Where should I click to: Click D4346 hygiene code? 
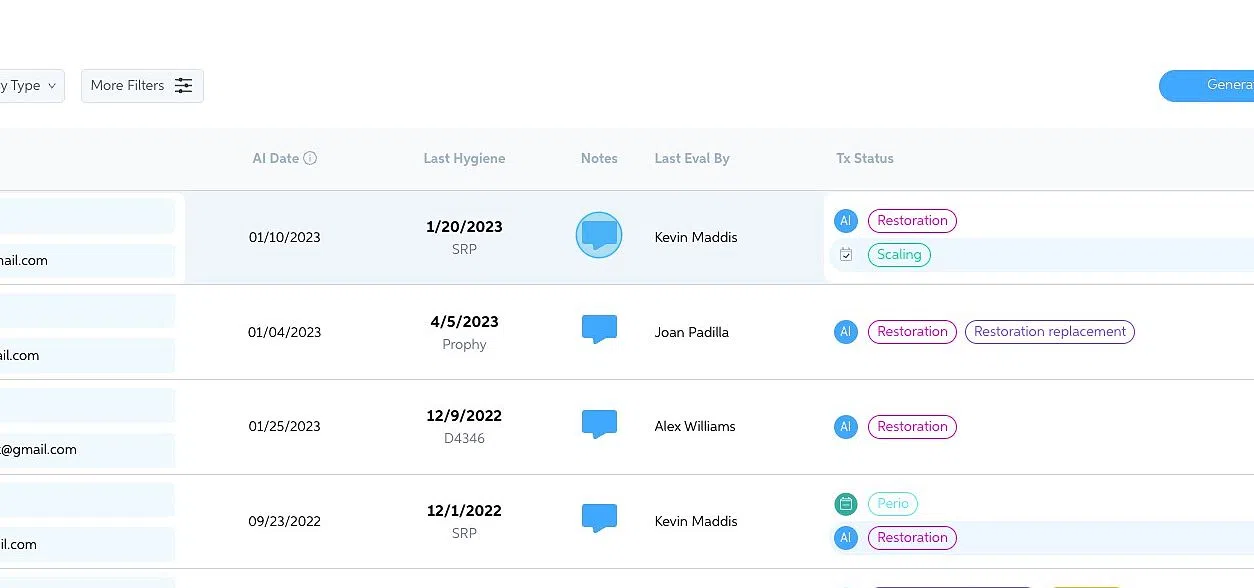tap(464, 439)
